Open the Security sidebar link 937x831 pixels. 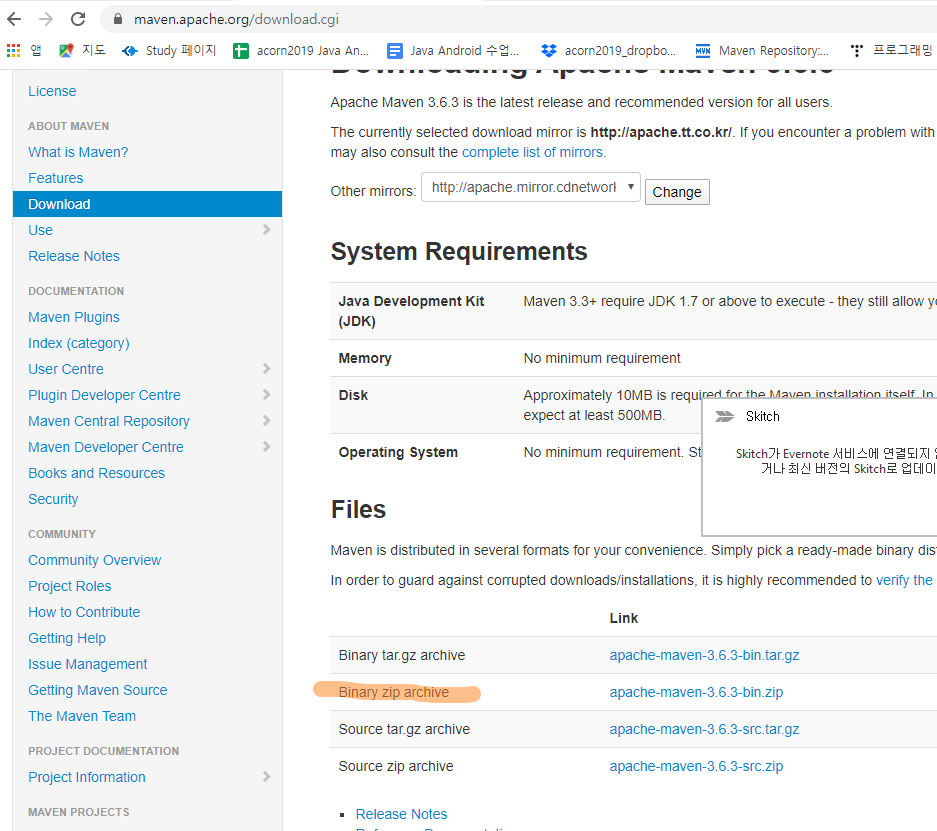tap(53, 499)
